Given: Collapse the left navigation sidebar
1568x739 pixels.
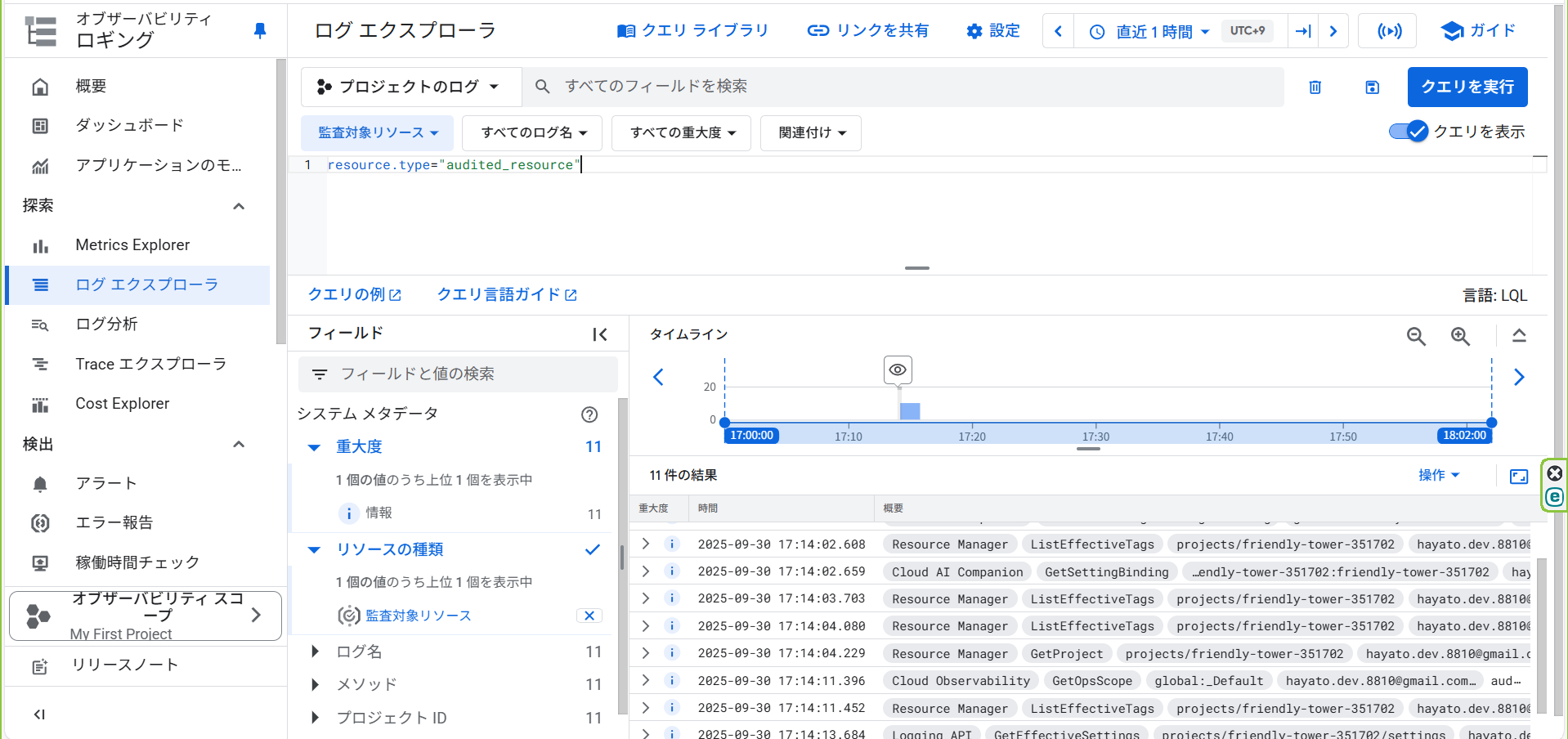Looking at the screenshot, I should coord(39,714).
